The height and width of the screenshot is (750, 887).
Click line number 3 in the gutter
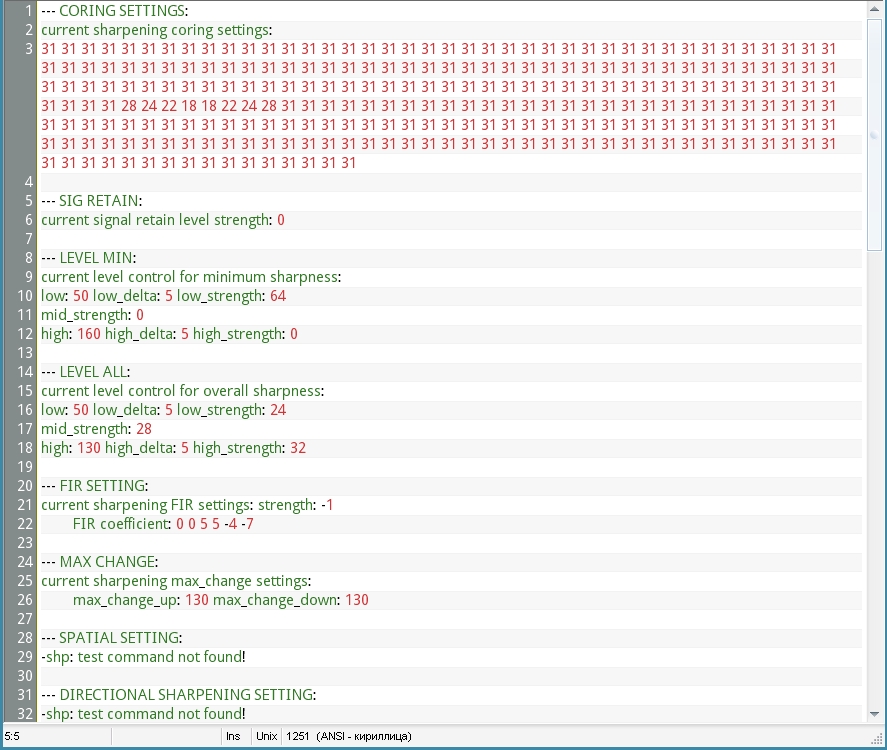(x=29, y=48)
